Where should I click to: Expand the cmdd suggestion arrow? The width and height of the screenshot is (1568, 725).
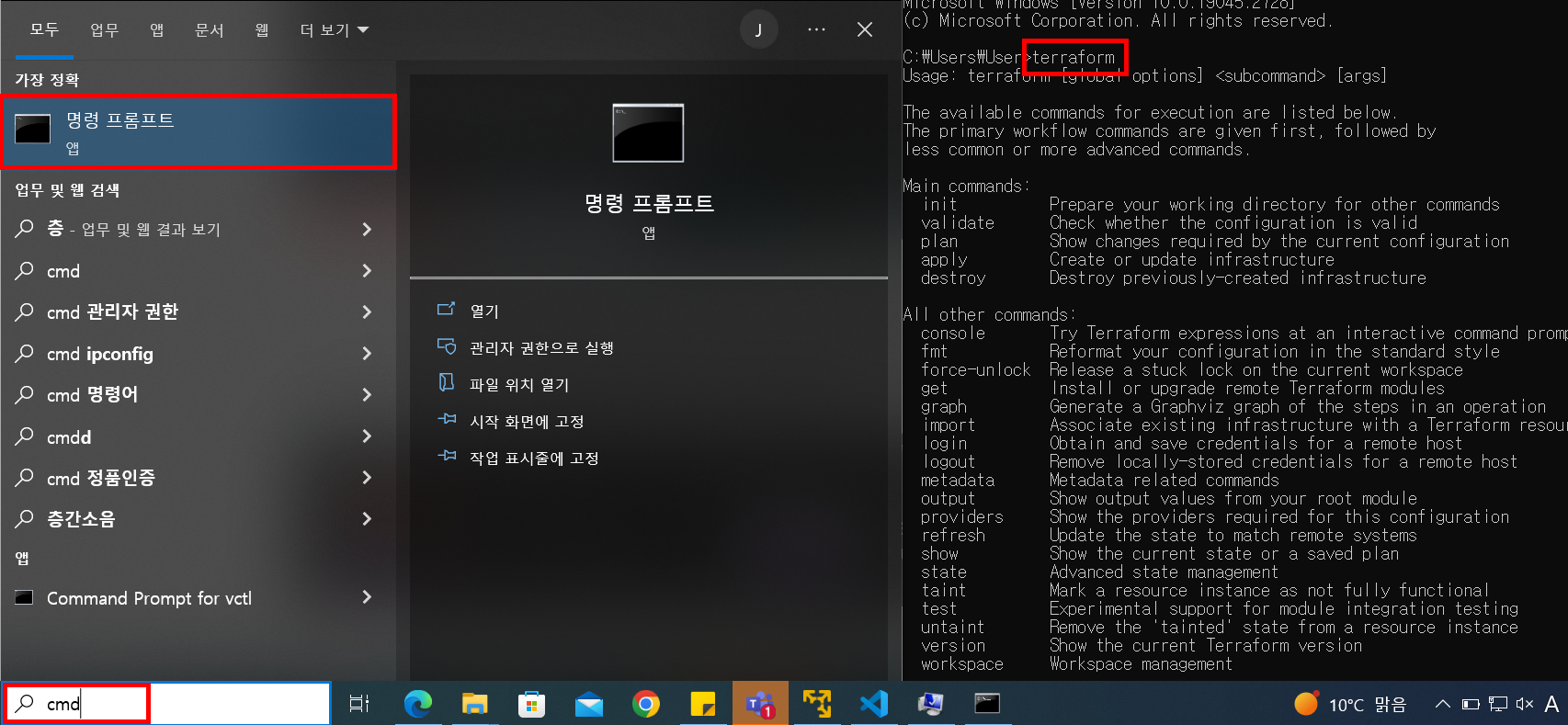367,436
